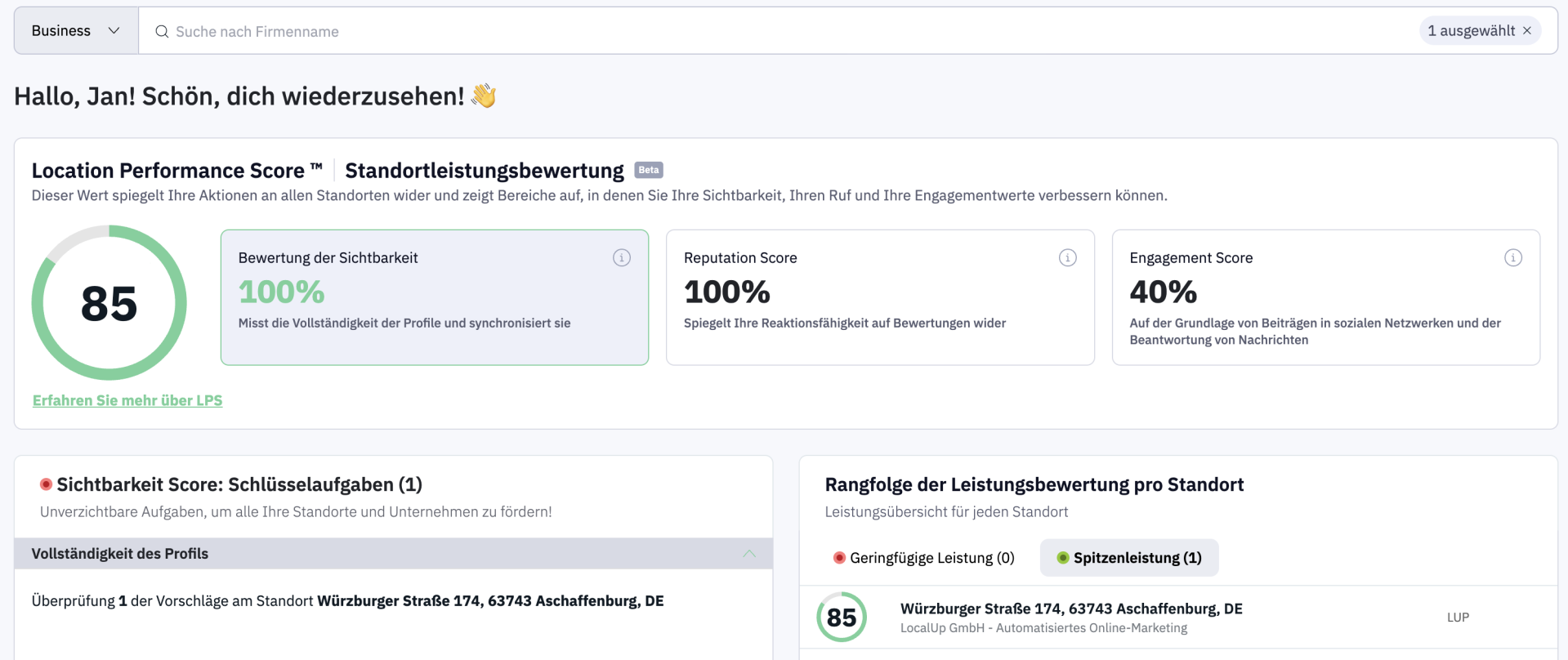The width and height of the screenshot is (1568, 660).
Task: Switch to Geringfügige Leistung (0) tab
Action: click(x=923, y=558)
